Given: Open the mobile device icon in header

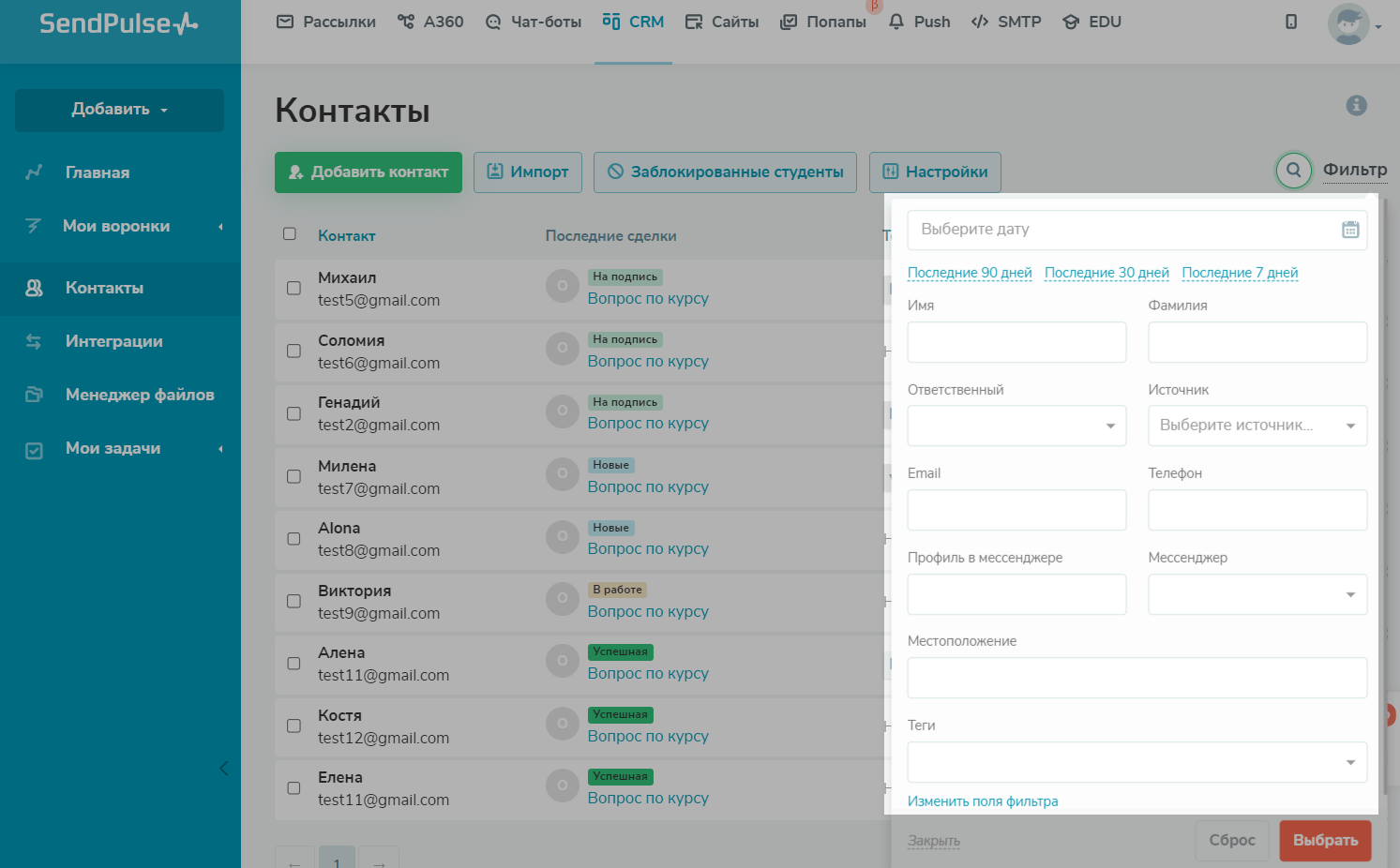Looking at the screenshot, I should [1291, 22].
